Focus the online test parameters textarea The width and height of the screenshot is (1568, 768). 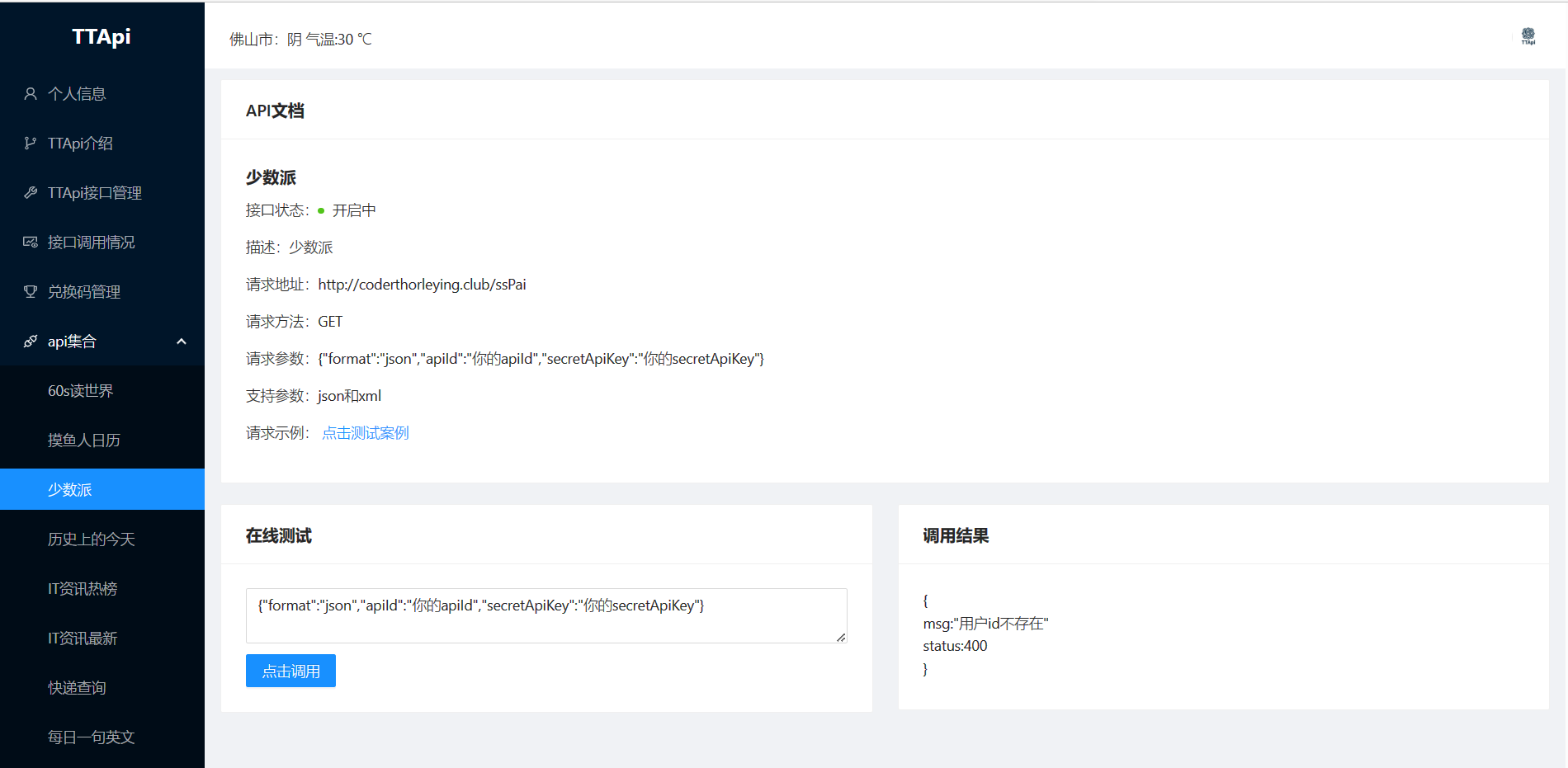click(546, 615)
